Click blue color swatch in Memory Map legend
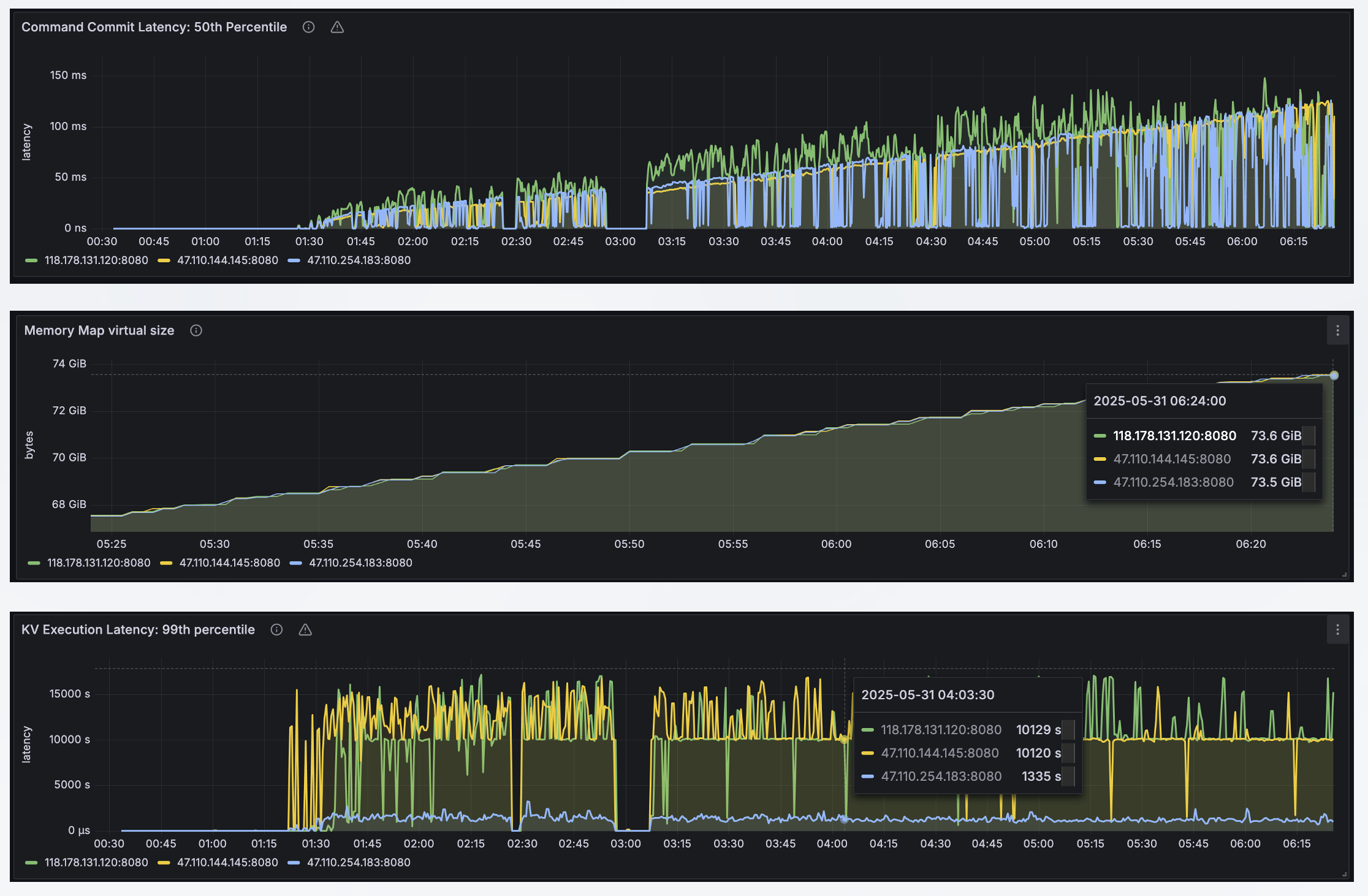 296,563
